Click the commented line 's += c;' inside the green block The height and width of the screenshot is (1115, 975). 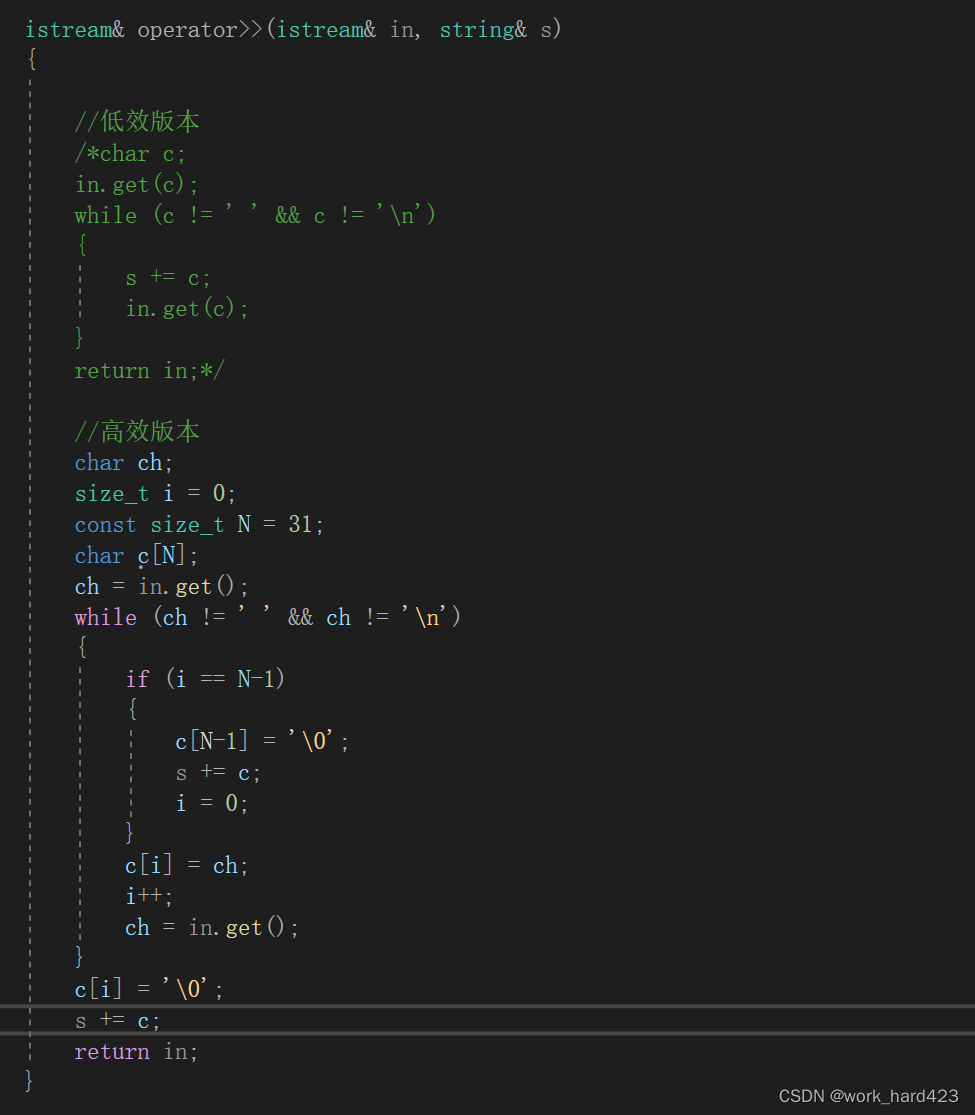pos(168,278)
